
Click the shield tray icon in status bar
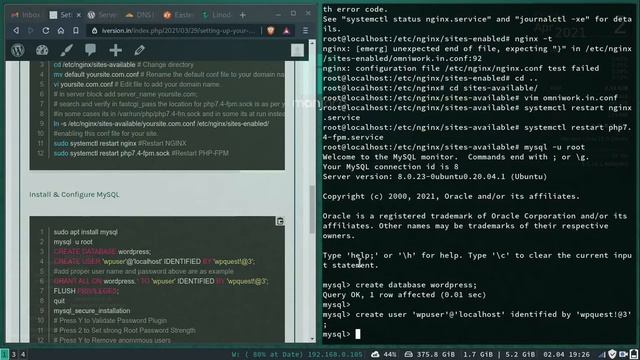(x=612, y=354)
